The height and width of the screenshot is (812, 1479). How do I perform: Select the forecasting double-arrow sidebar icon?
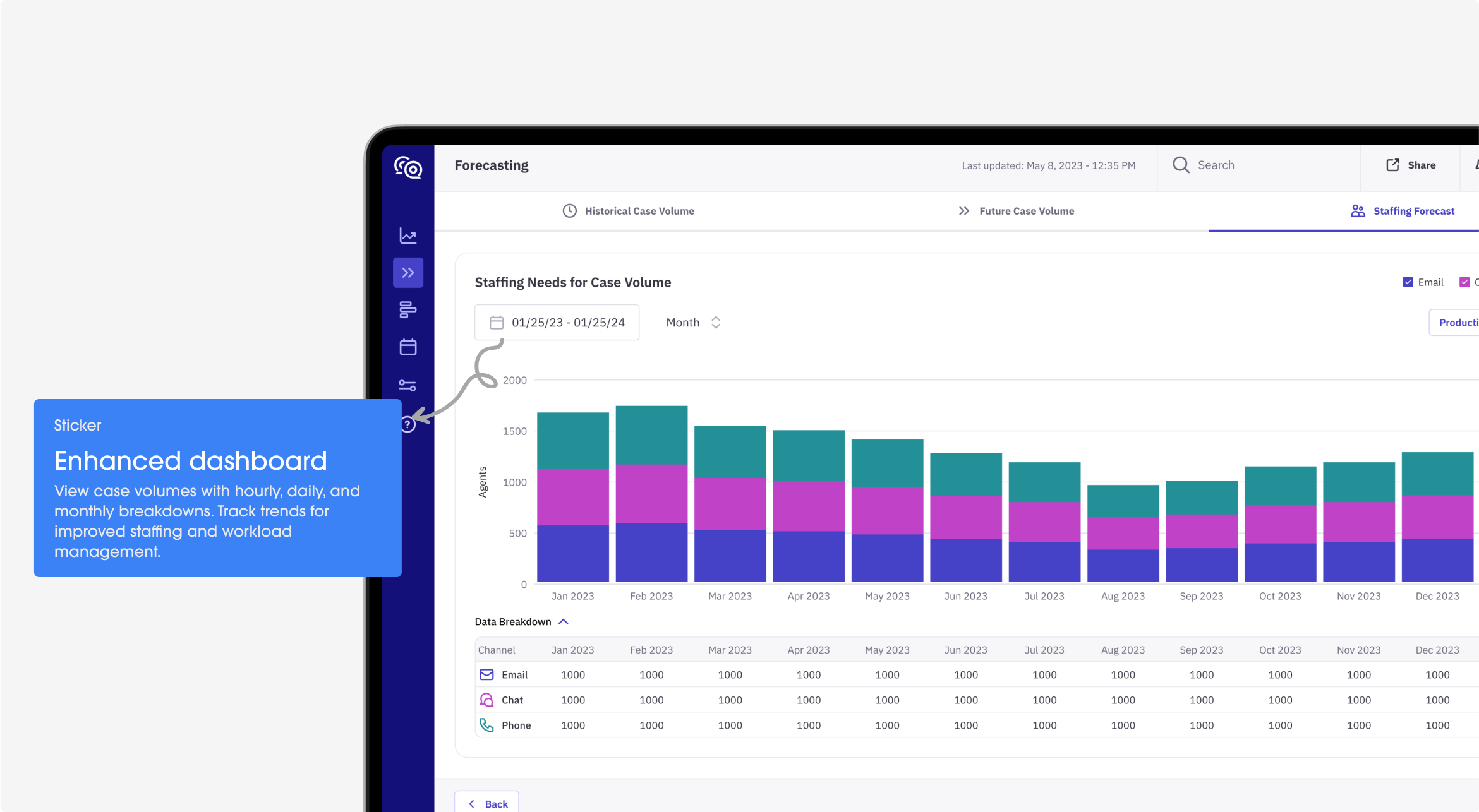pyautogui.click(x=408, y=273)
